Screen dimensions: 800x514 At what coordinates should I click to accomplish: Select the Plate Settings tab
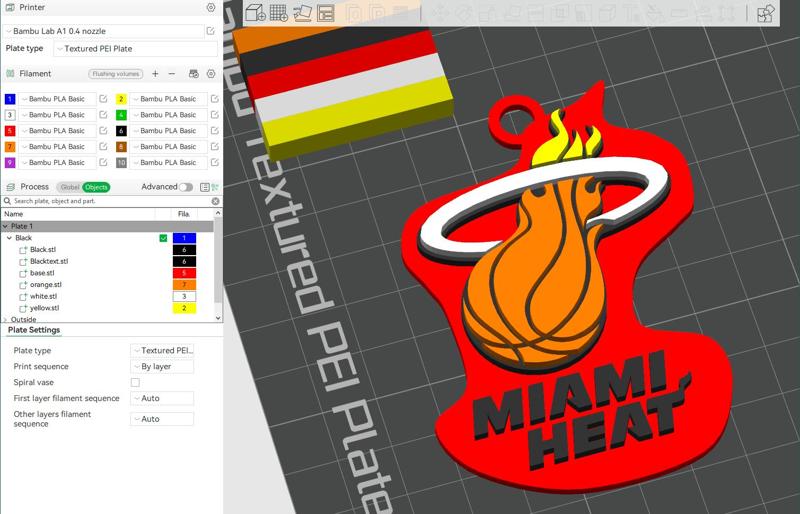(x=34, y=330)
